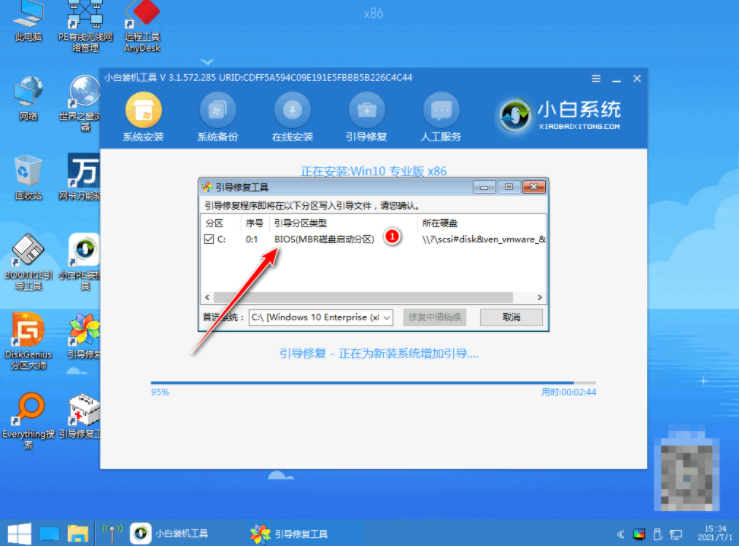Viewport: 739px width, 547px height.
Task: Open the 系统安装 tab icon
Action: [143, 110]
